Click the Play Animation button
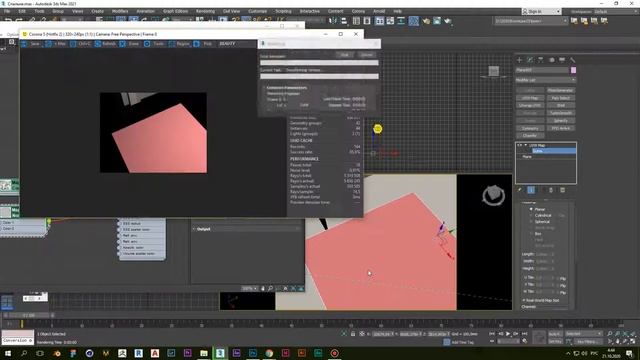 point(508,334)
